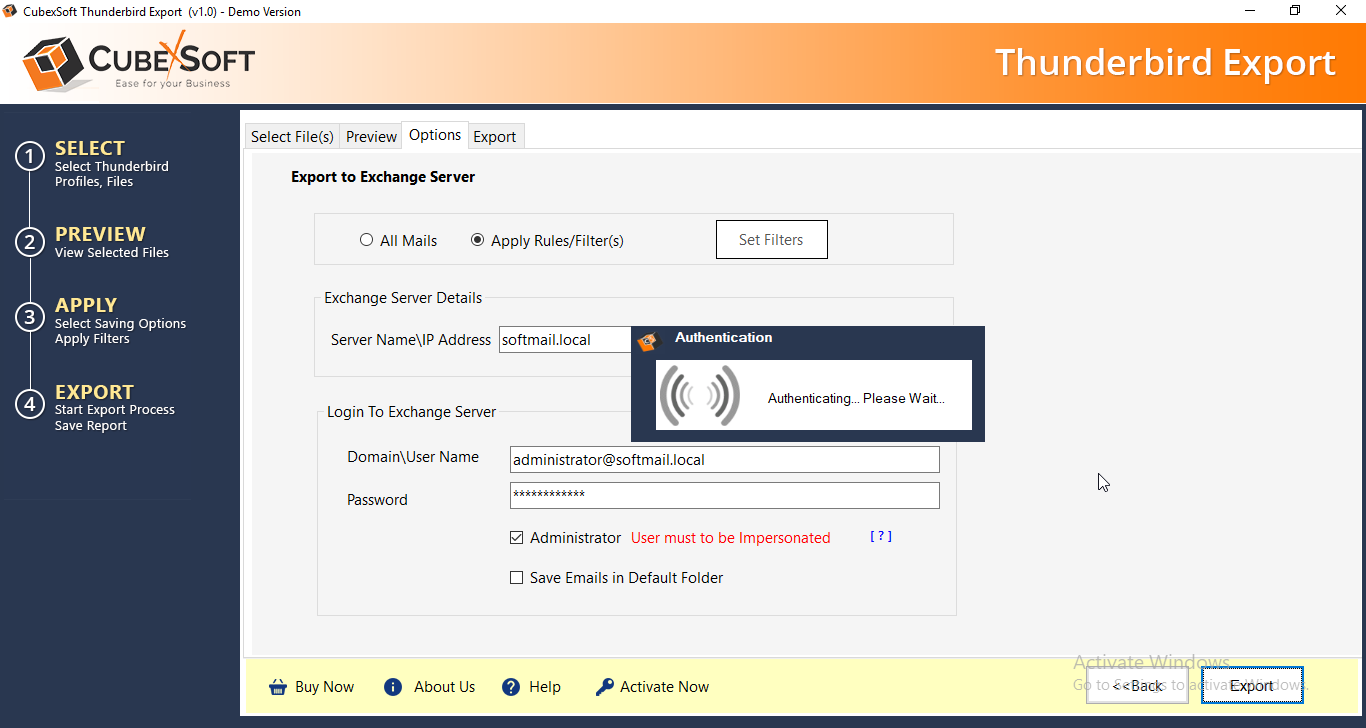This screenshot has width=1366, height=728.
Task: Open the Preview tab
Action: pos(371,137)
